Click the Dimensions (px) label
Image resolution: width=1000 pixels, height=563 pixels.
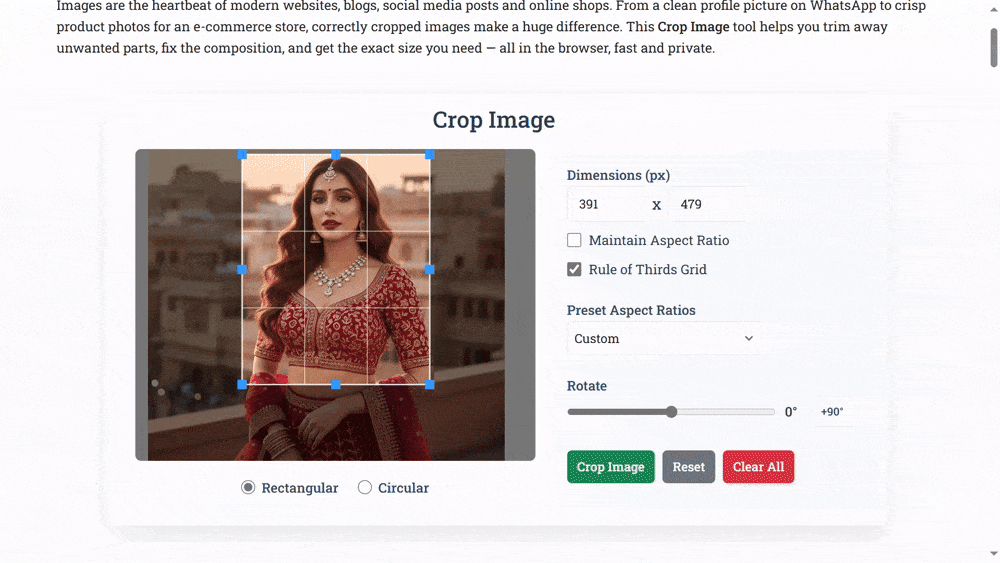[618, 175]
